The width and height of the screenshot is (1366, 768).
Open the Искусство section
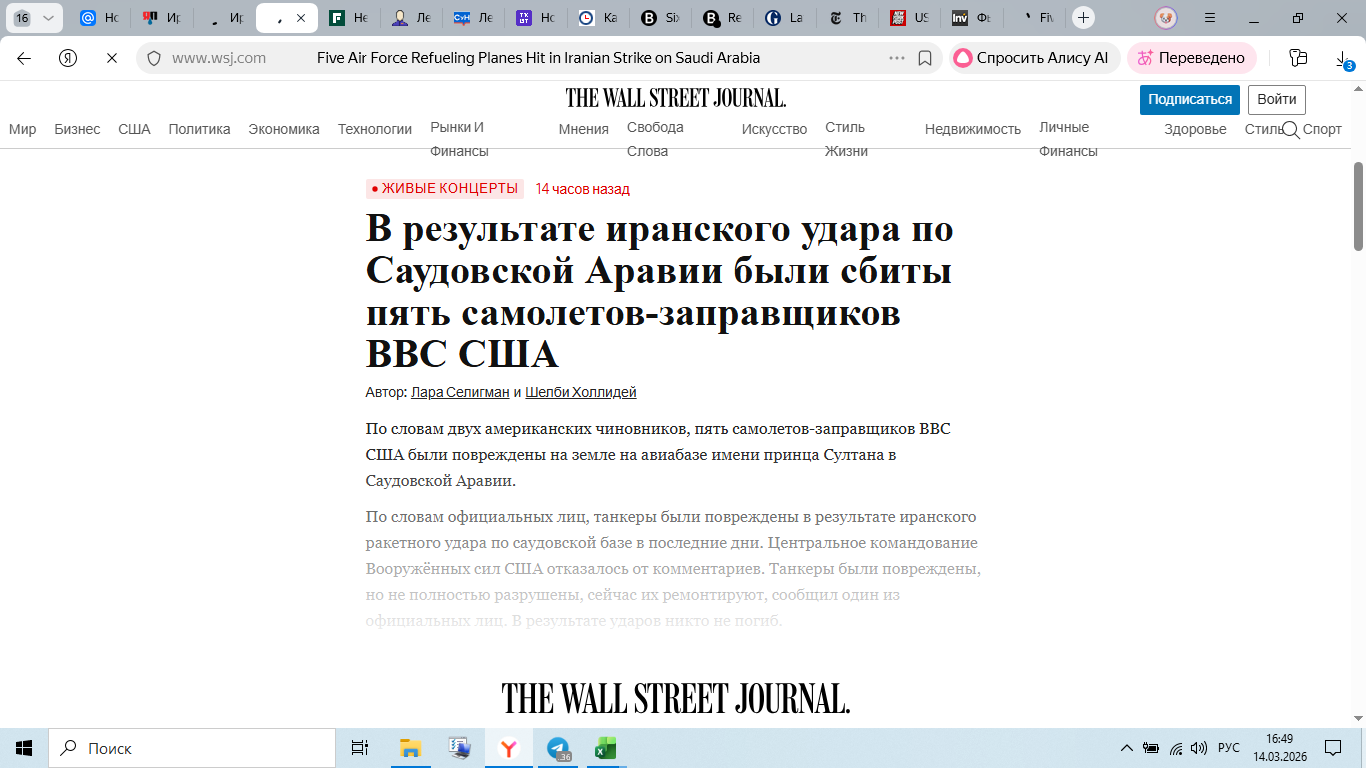pos(774,129)
